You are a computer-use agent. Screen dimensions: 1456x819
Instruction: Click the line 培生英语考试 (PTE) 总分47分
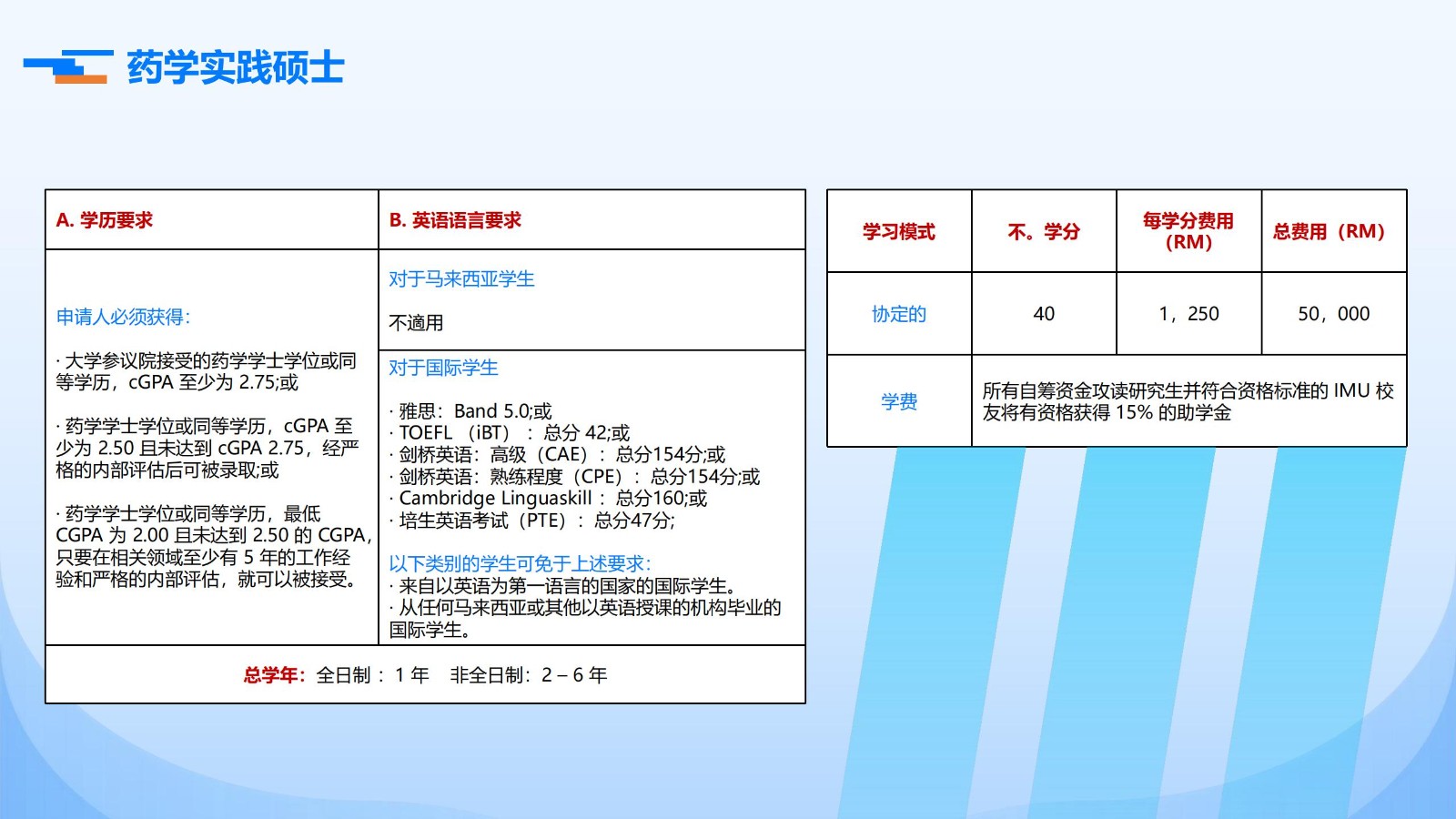[x=532, y=521]
